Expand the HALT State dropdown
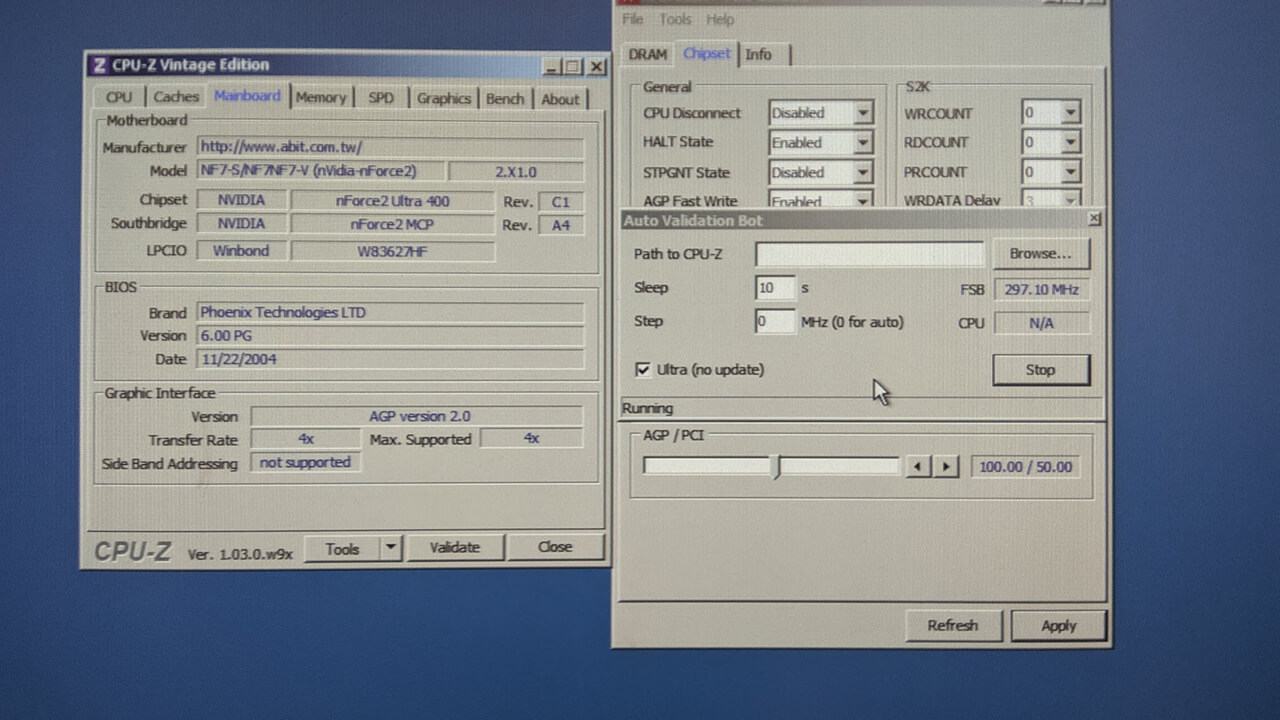Screen dimensions: 1280x720 [x=862, y=143]
